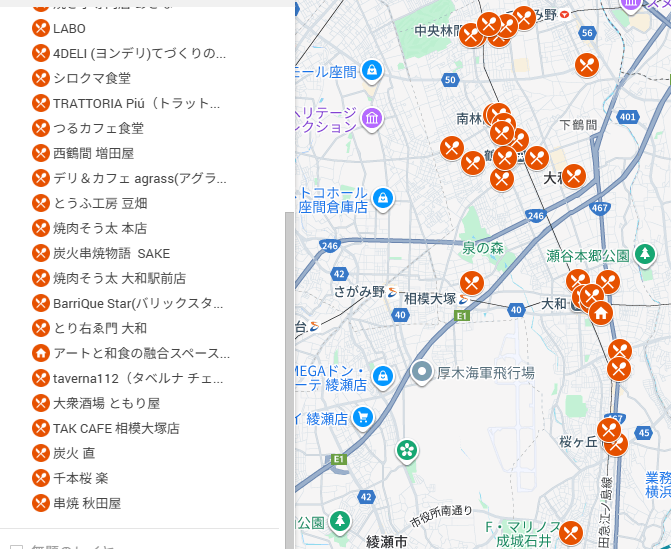The height and width of the screenshot is (549, 671).
Task: Click the shopping cart icon beside 綾瀬店
Action: click(x=363, y=418)
